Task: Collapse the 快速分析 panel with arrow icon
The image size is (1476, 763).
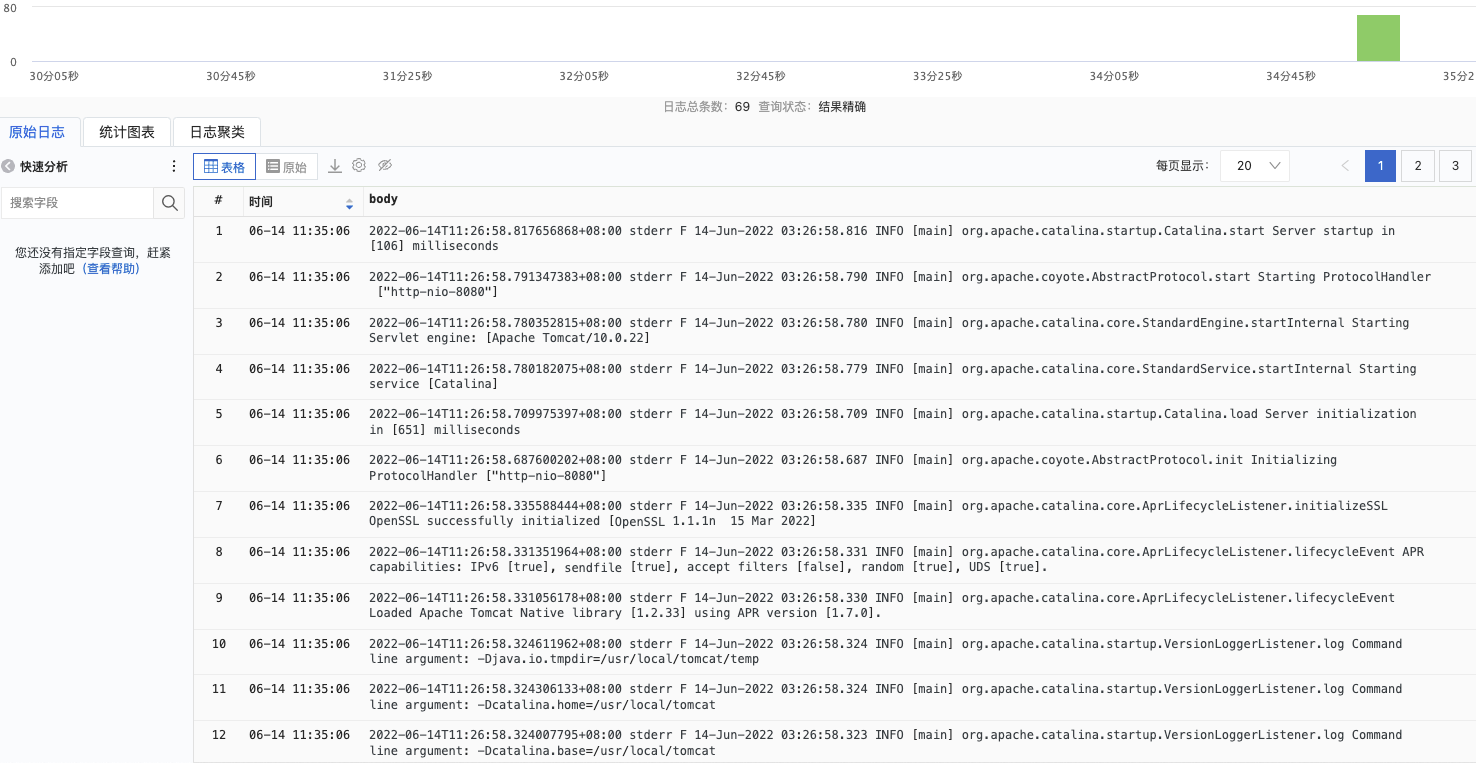Action: pos(9,167)
